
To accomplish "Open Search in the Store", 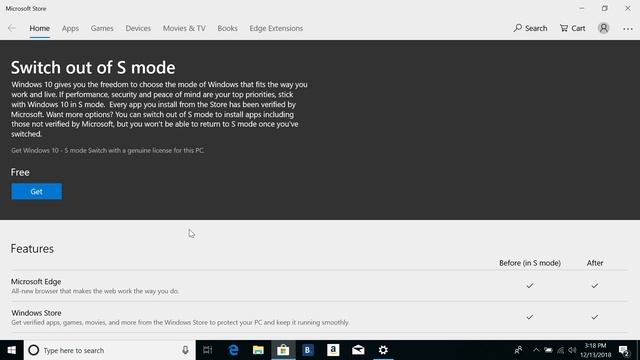I will coord(530,28).
